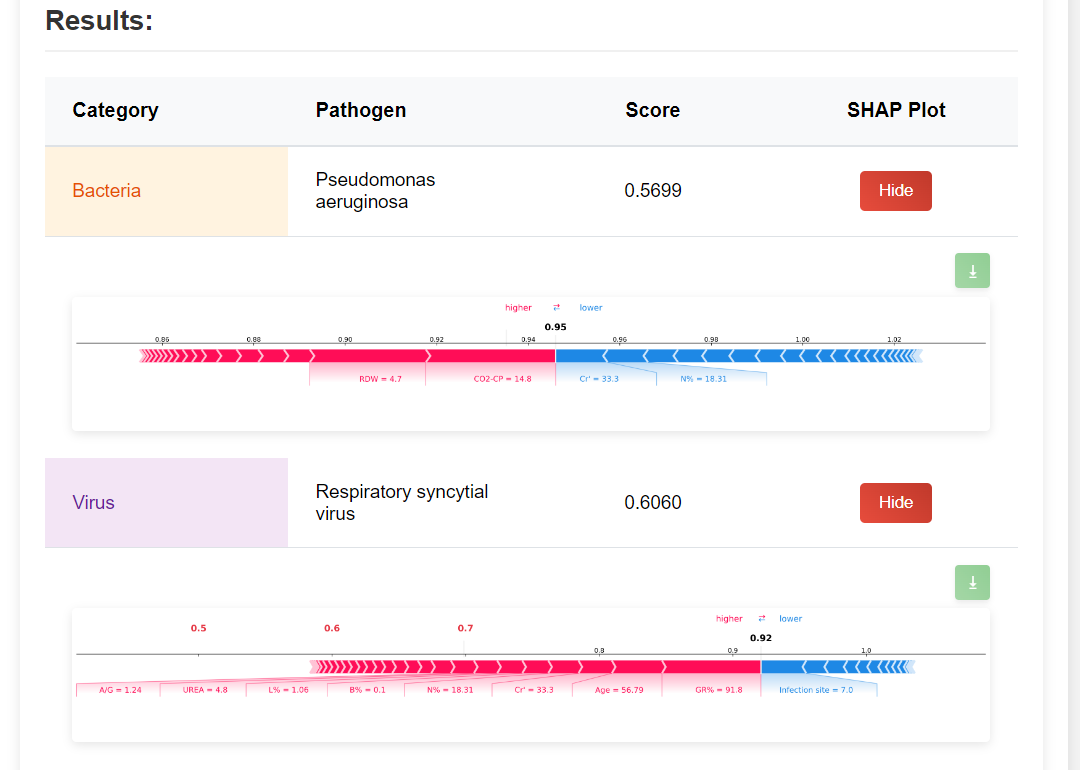Click the Category column header
1080x770 pixels.
pyautogui.click(x=115, y=110)
